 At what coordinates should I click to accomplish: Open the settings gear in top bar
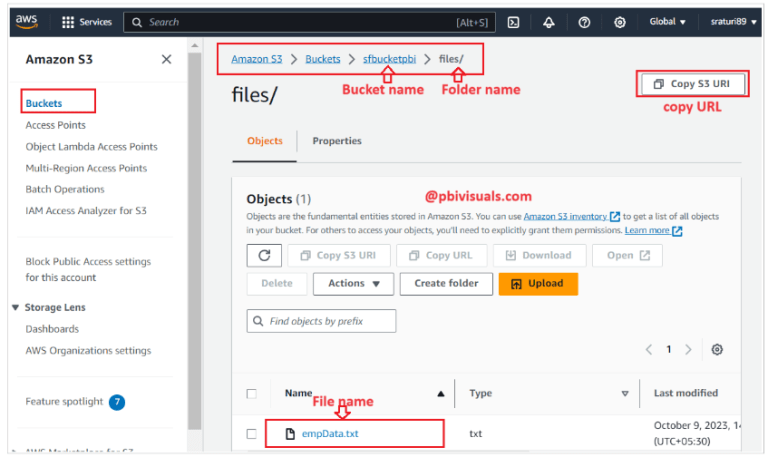click(x=620, y=22)
